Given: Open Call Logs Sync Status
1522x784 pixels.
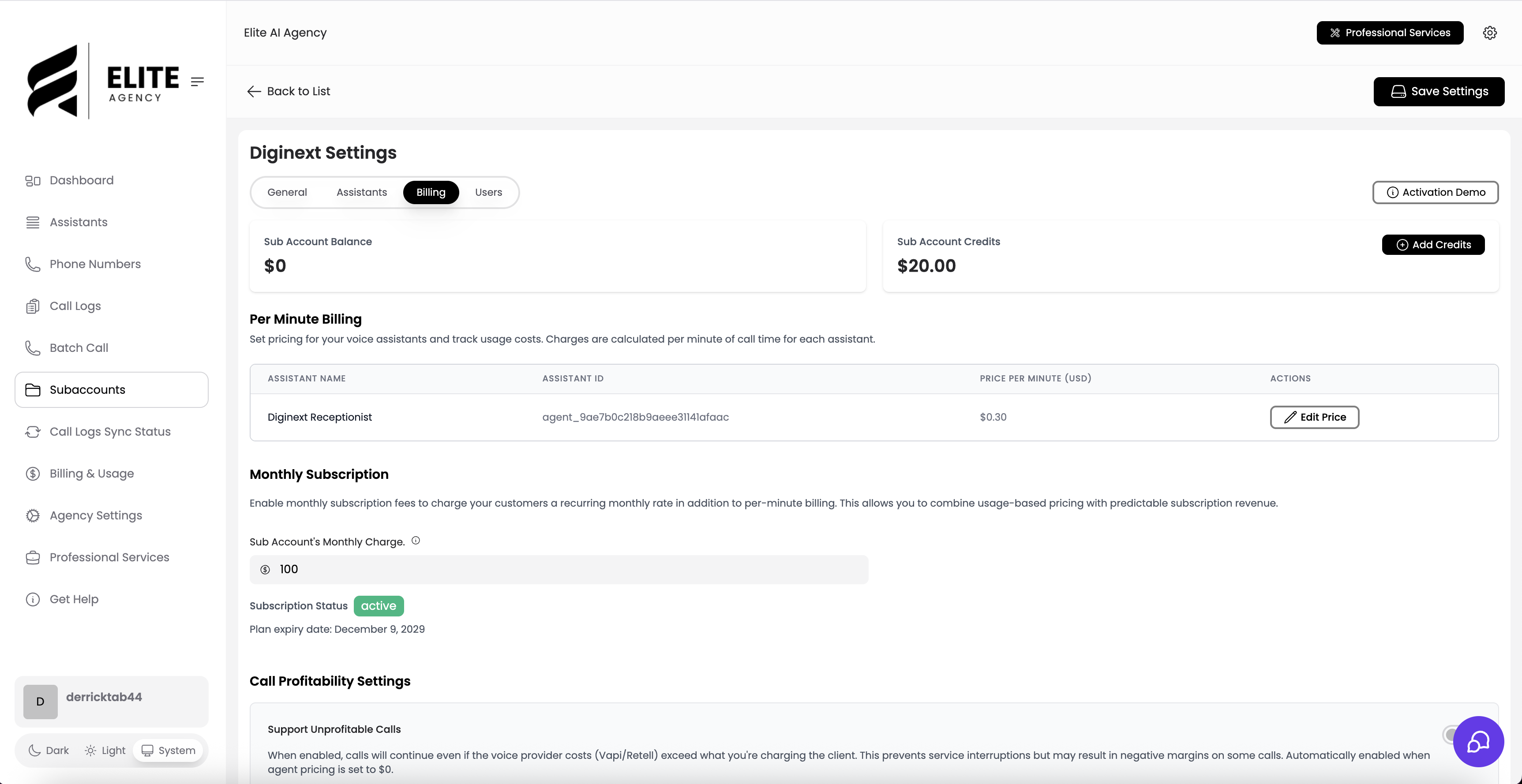Looking at the screenshot, I should [x=109, y=432].
